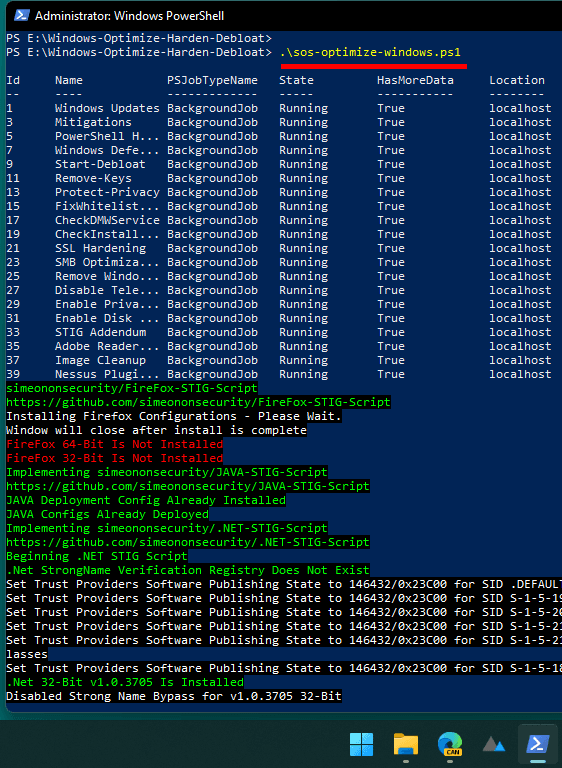Click the FireFox 64-Bit Is Not Installed line
Image resolution: width=562 pixels, height=768 pixels.
point(115,444)
